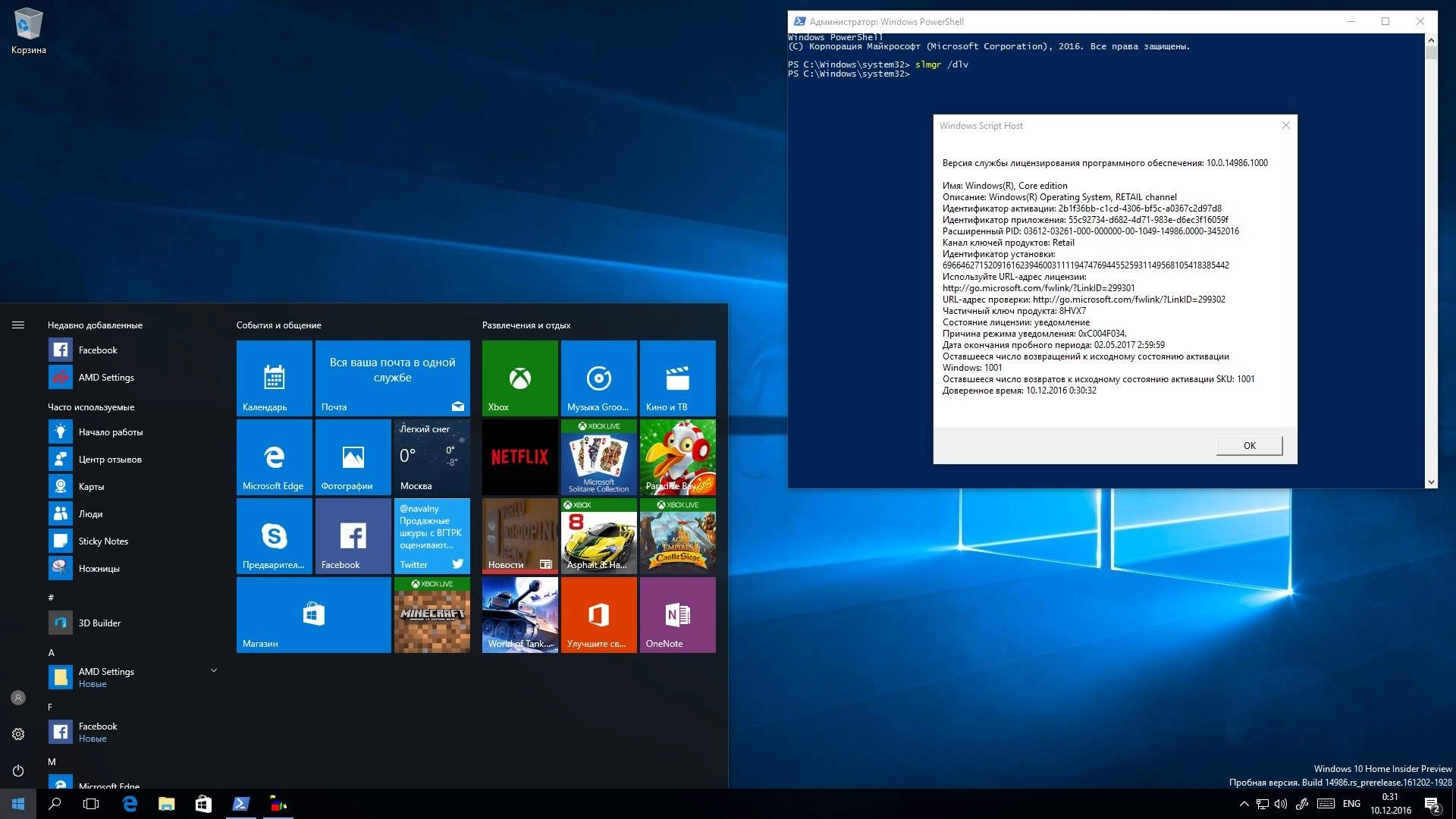1456x819 pixels.
Task: Open the World of Tanks tile
Action: pyautogui.click(x=520, y=615)
